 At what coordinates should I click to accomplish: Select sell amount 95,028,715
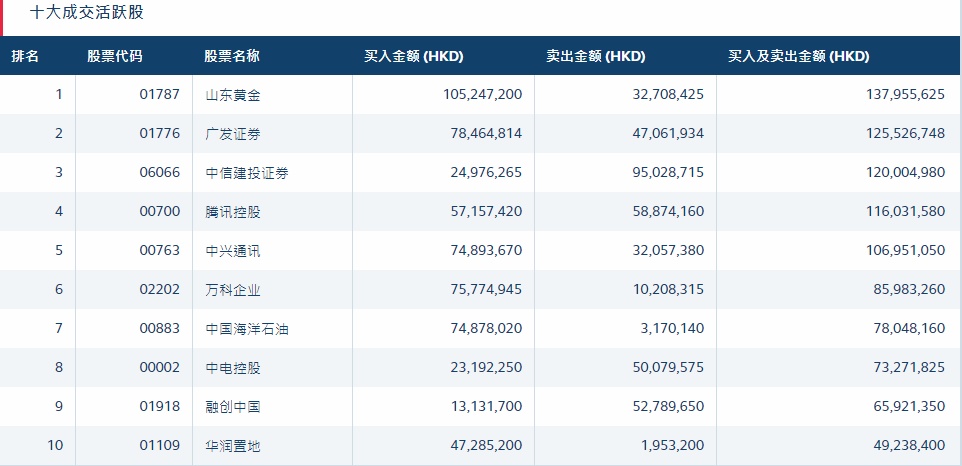(x=668, y=173)
